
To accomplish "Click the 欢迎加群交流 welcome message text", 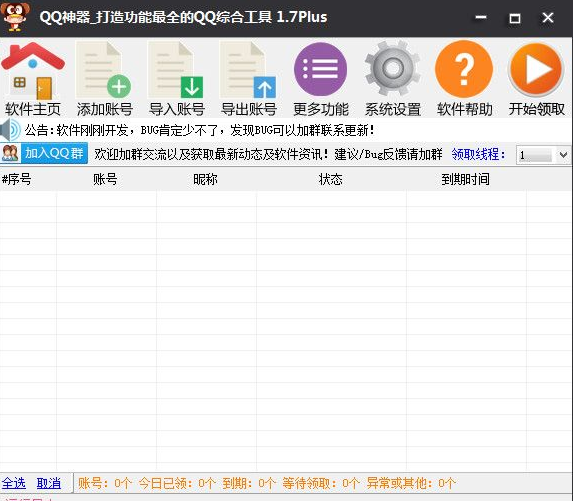I will pyautogui.click(x=268, y=154).
